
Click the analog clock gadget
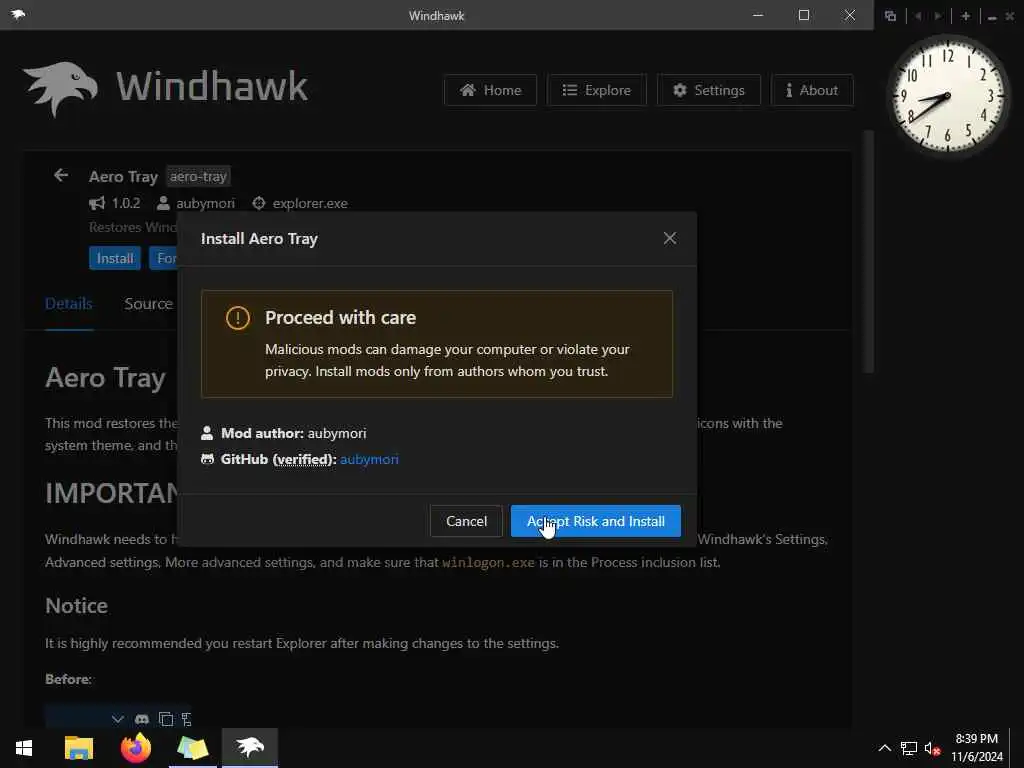click(x=947, y=95)
